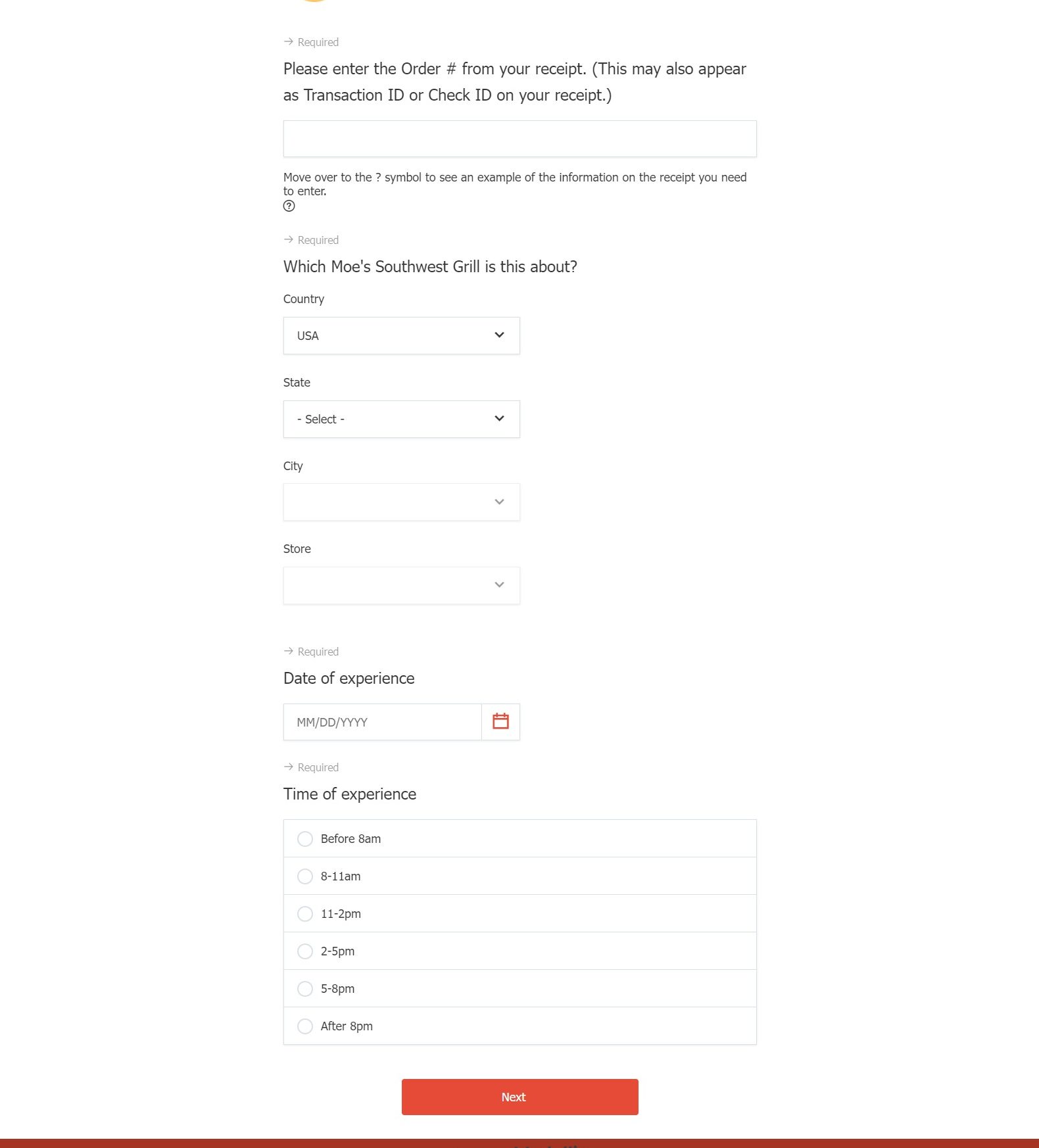This screenshot has width=1039, height=1148.
Task: Open the City dropdown
Action: (x=401, y=502)
